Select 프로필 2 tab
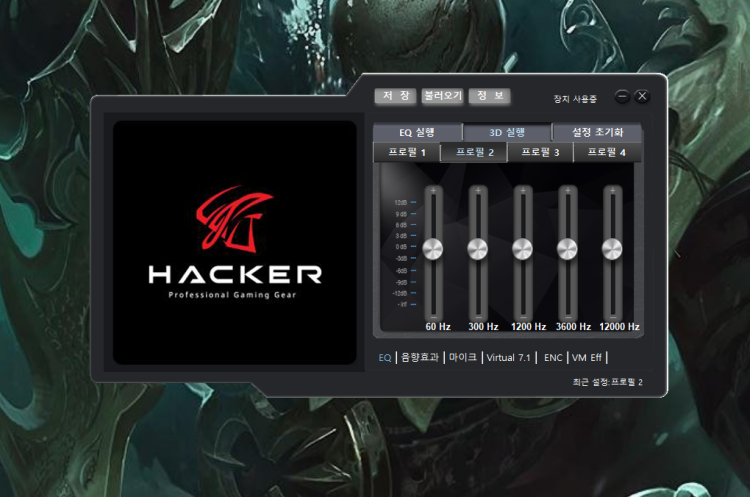Image resolution: width=750 pixels, height=497 pixels. point(474,153)
